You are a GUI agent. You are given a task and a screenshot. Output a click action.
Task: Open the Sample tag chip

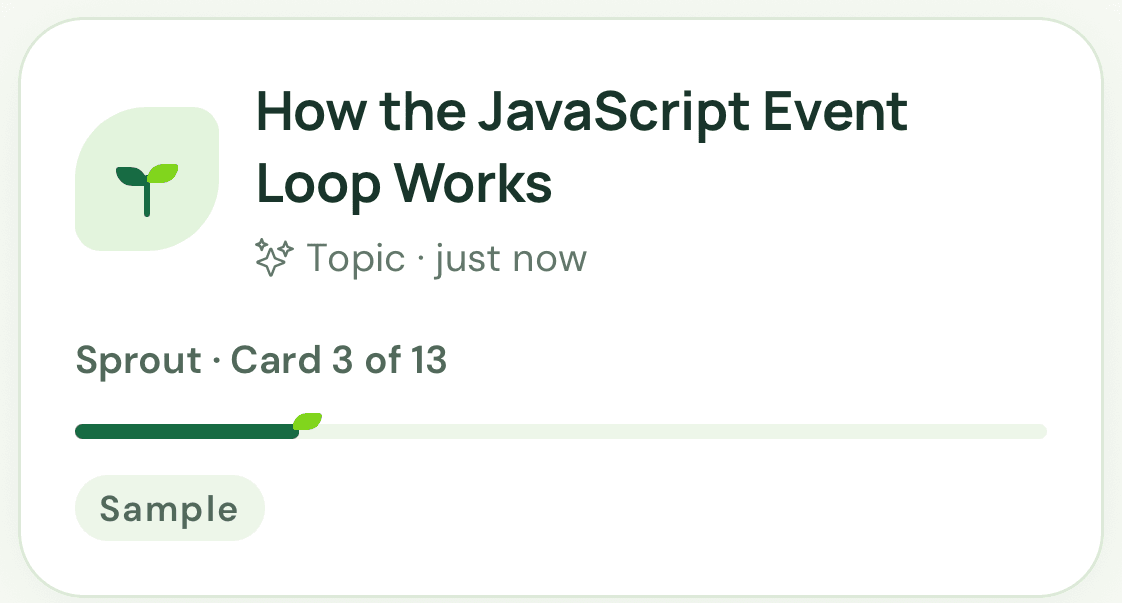[170, 508]
